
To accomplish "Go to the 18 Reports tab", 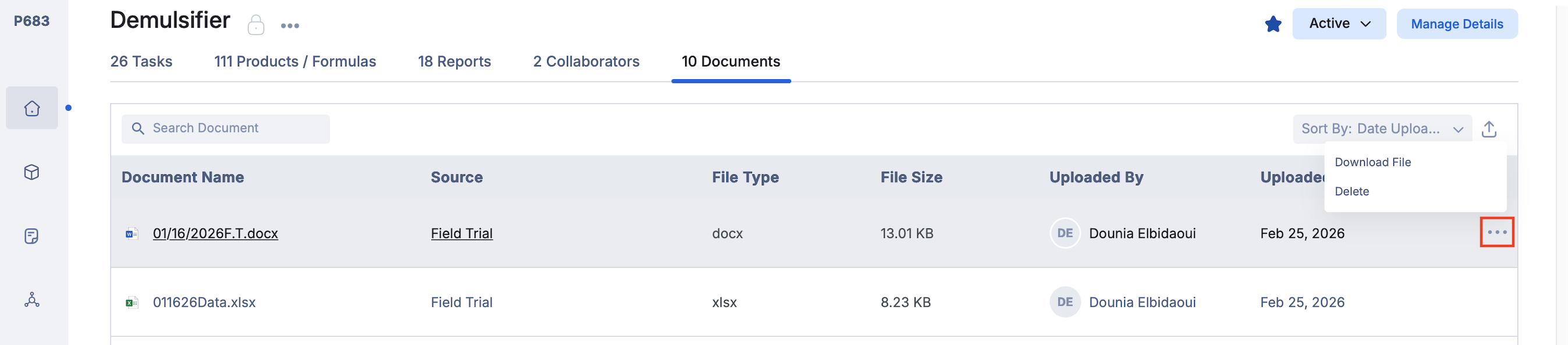I will [454, 62].
